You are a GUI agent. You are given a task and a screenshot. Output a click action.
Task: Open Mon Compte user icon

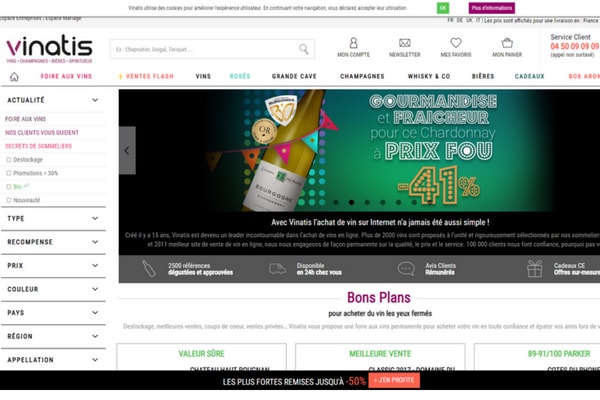point(354,42)
